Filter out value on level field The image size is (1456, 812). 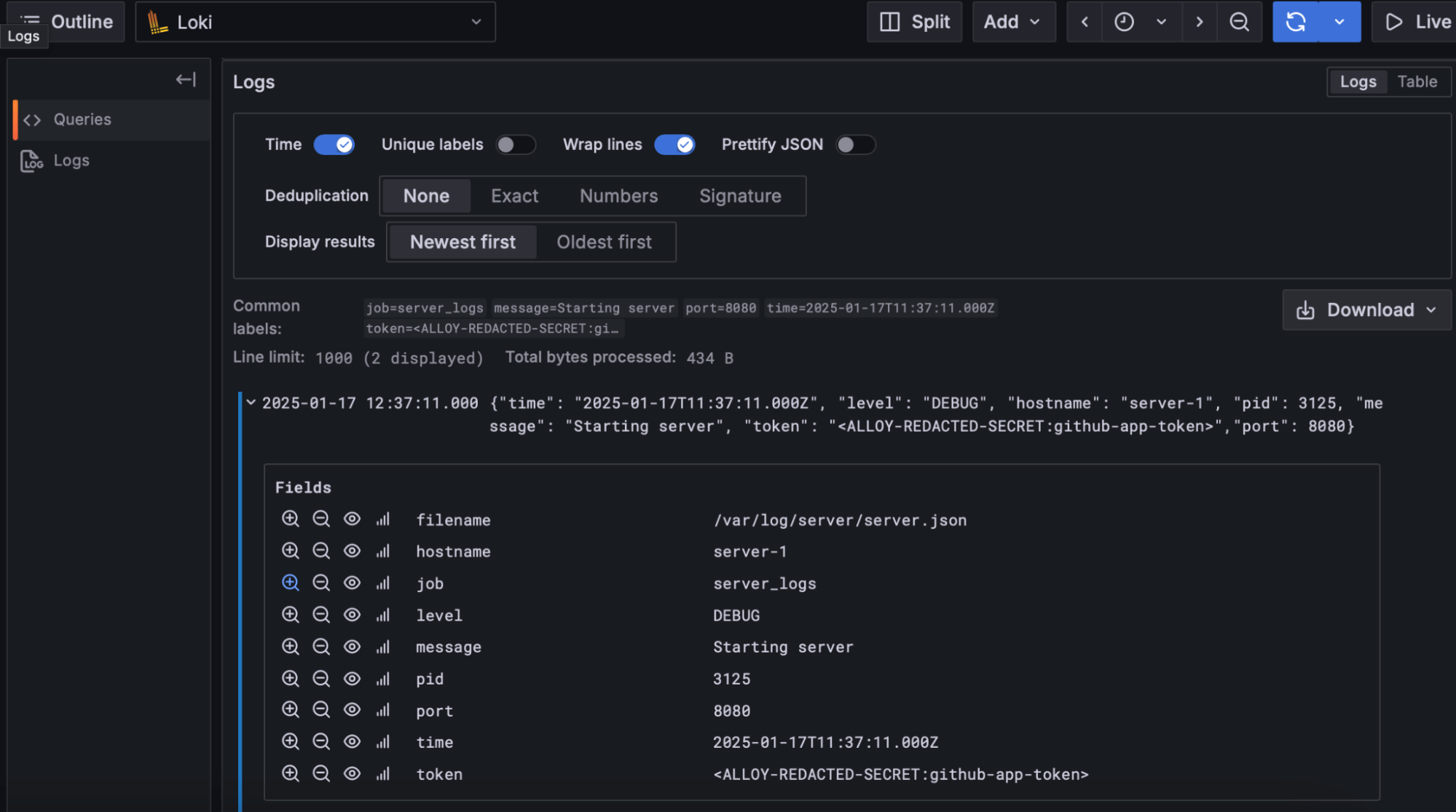(321, 615)
